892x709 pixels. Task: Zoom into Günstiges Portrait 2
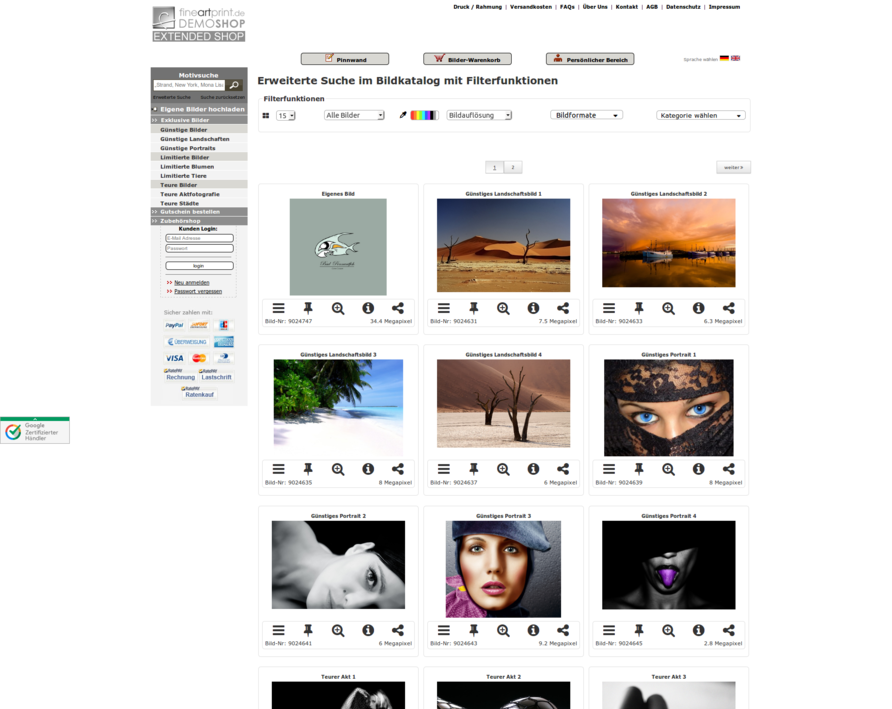point(338,630)
